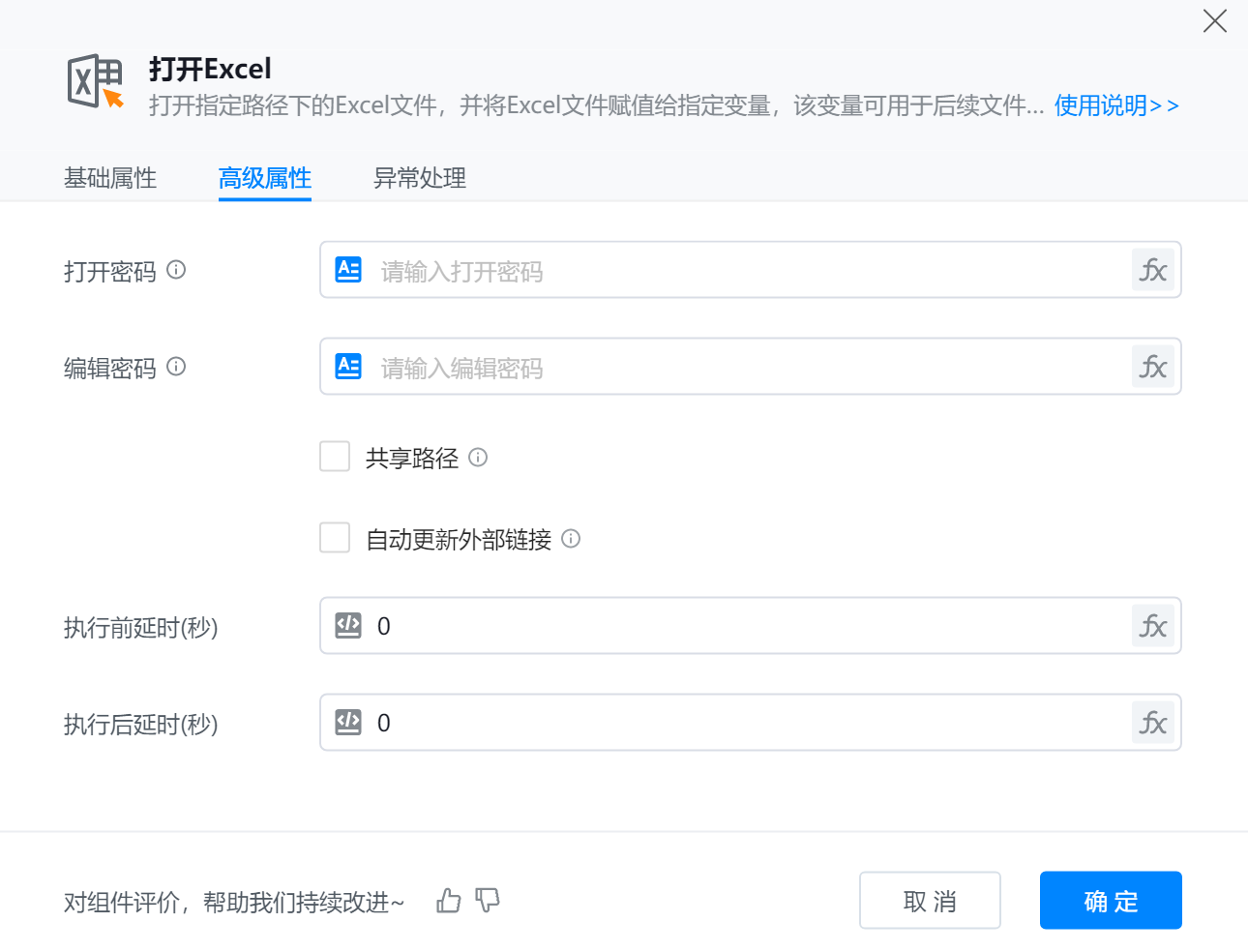
Task: Switch to the 基础属性 tab
Action: tap(110, 178)
